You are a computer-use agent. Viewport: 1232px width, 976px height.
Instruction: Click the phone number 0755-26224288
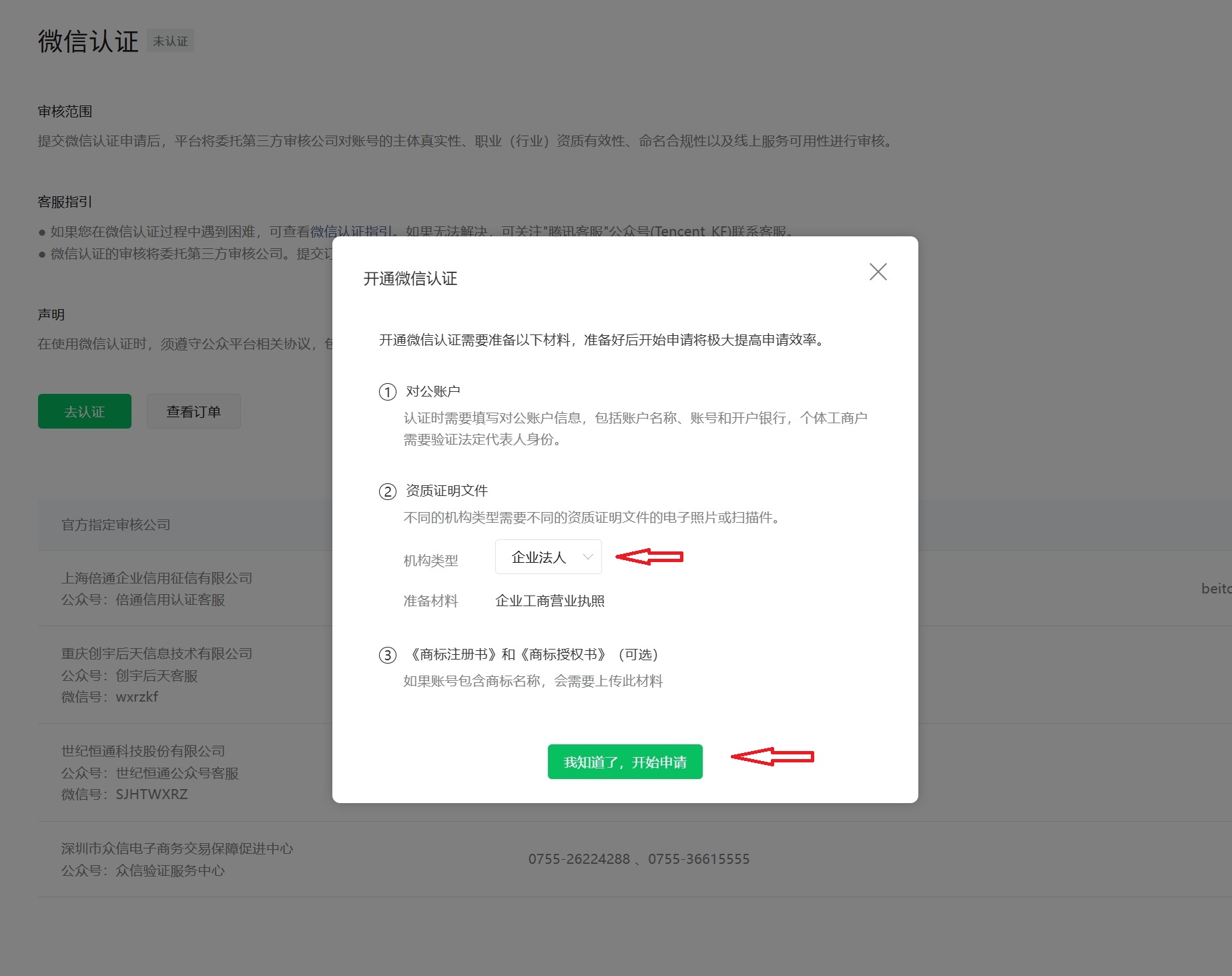tap(579, 859)
